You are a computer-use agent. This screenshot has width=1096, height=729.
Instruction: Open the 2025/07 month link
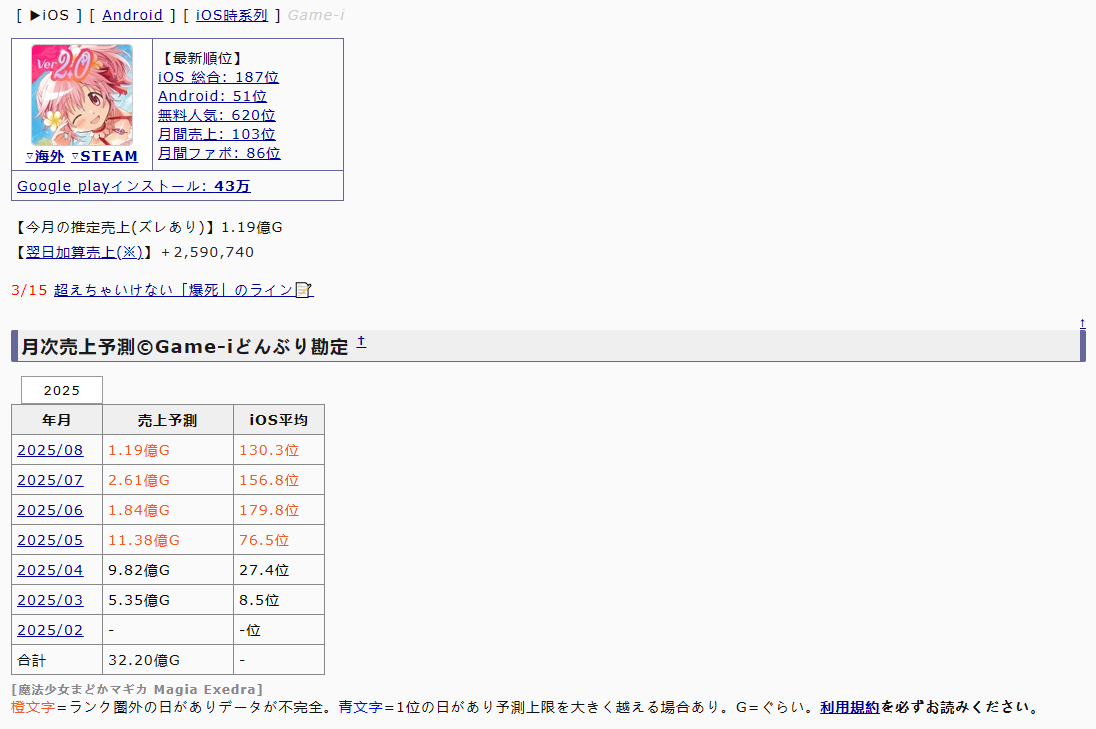point(50,480)
